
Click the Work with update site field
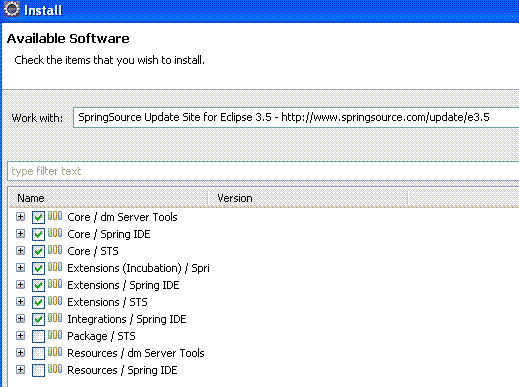296,117
